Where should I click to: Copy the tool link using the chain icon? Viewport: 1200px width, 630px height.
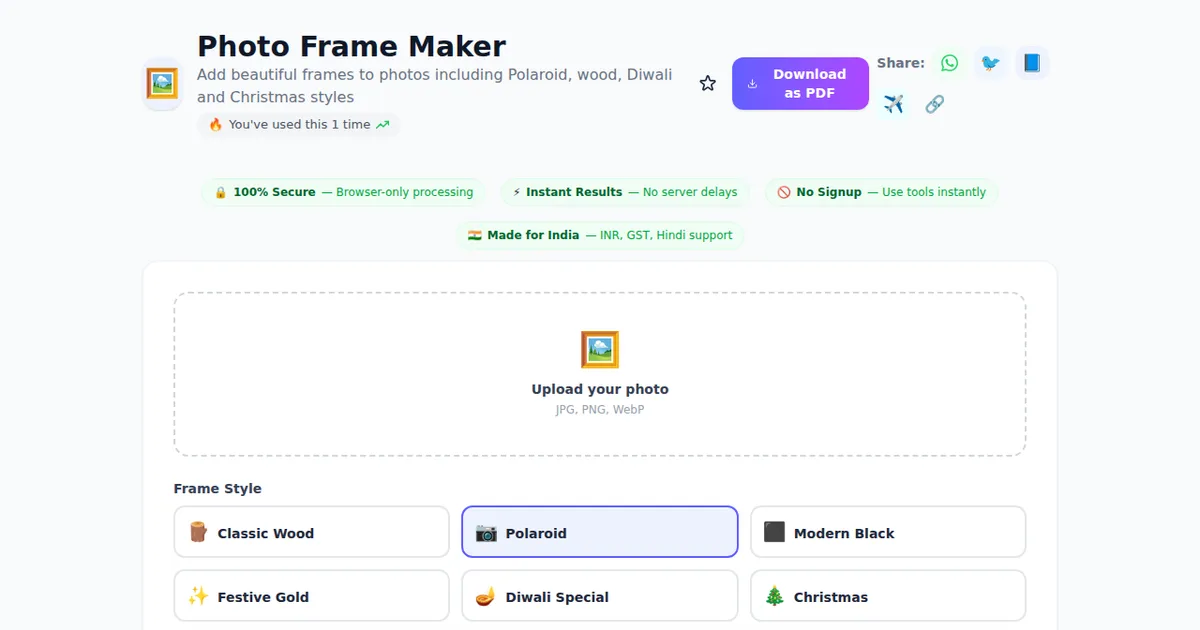click(x=934, y=103)
